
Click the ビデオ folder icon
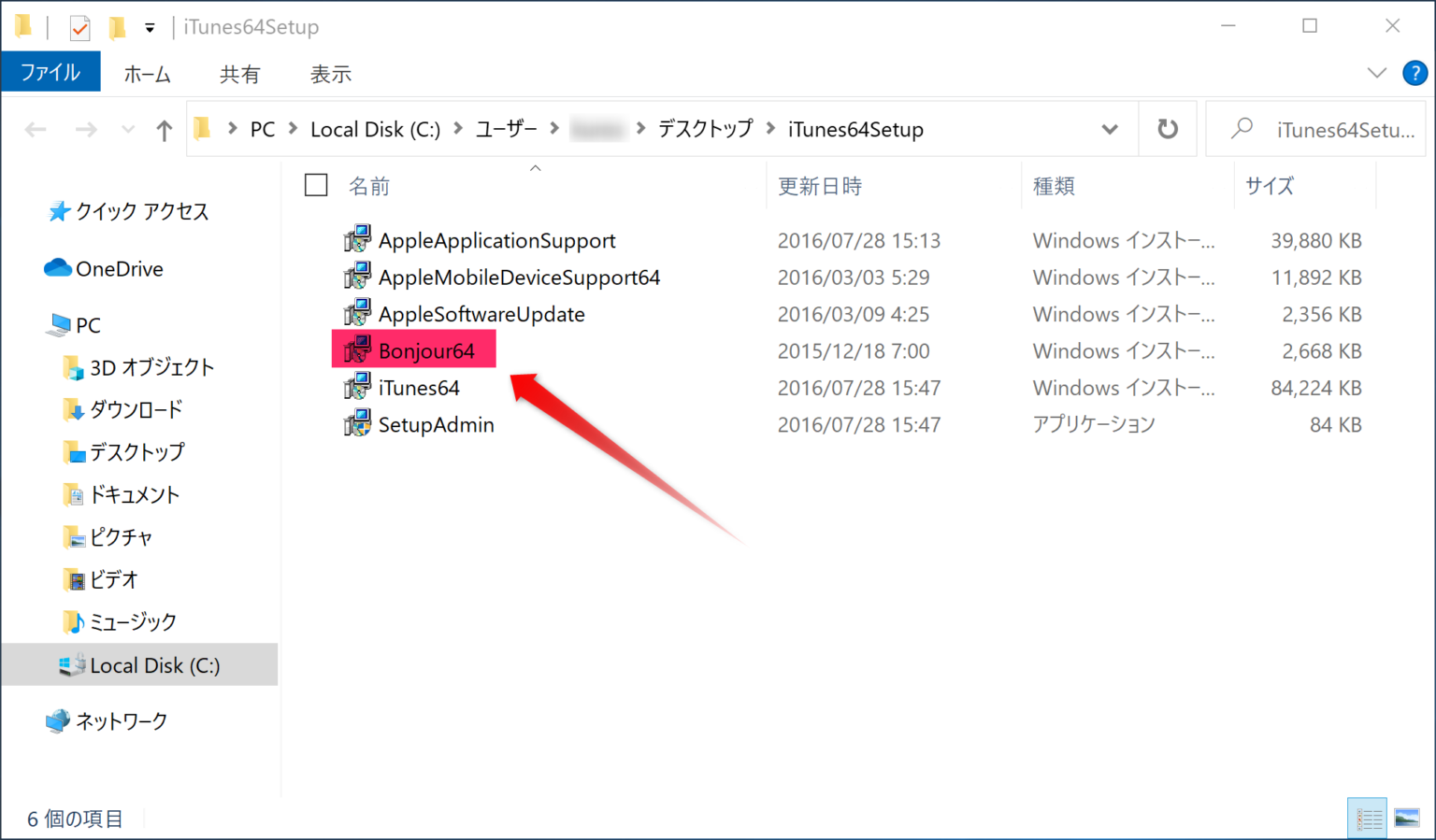tap(74, 579)
